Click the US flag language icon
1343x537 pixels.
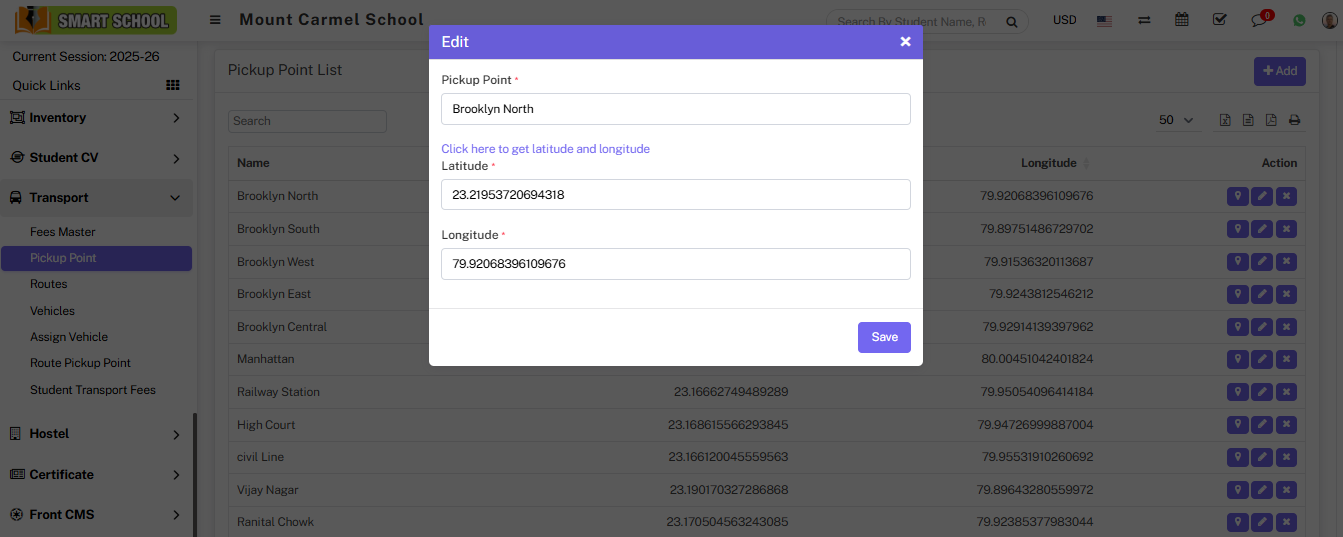(1105, 20)
